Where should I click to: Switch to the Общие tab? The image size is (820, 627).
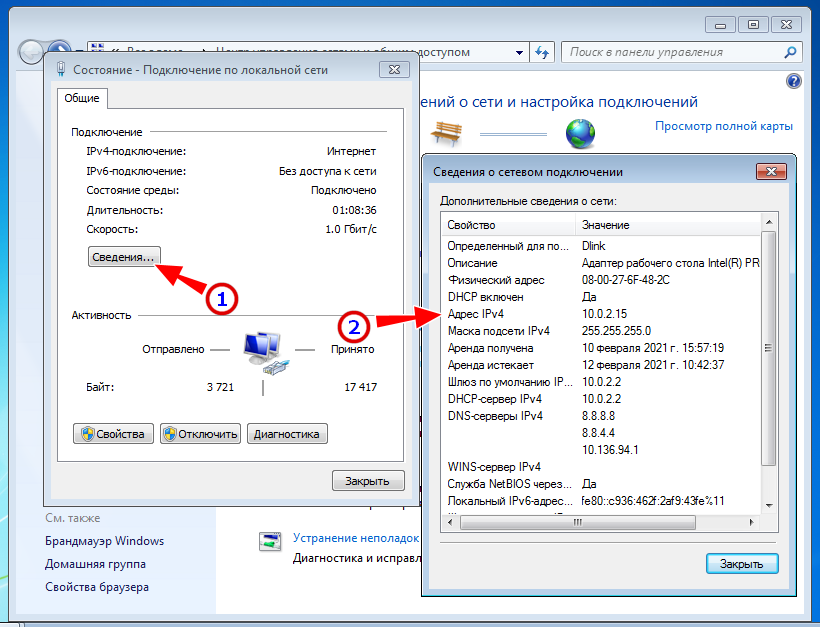pyautogui.click(x=82, y=98)
